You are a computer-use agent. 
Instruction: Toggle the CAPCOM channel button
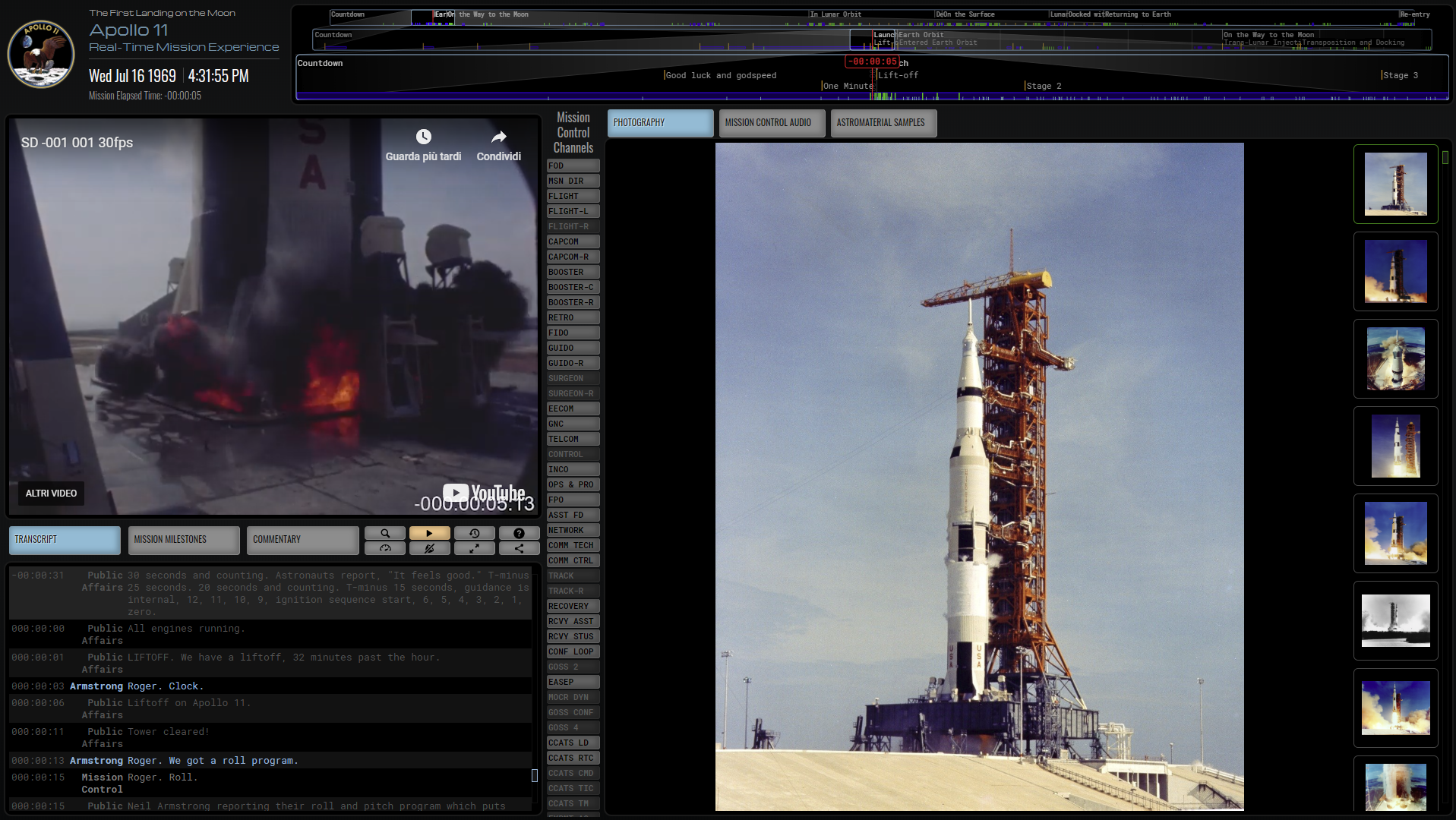coord(573,241)
